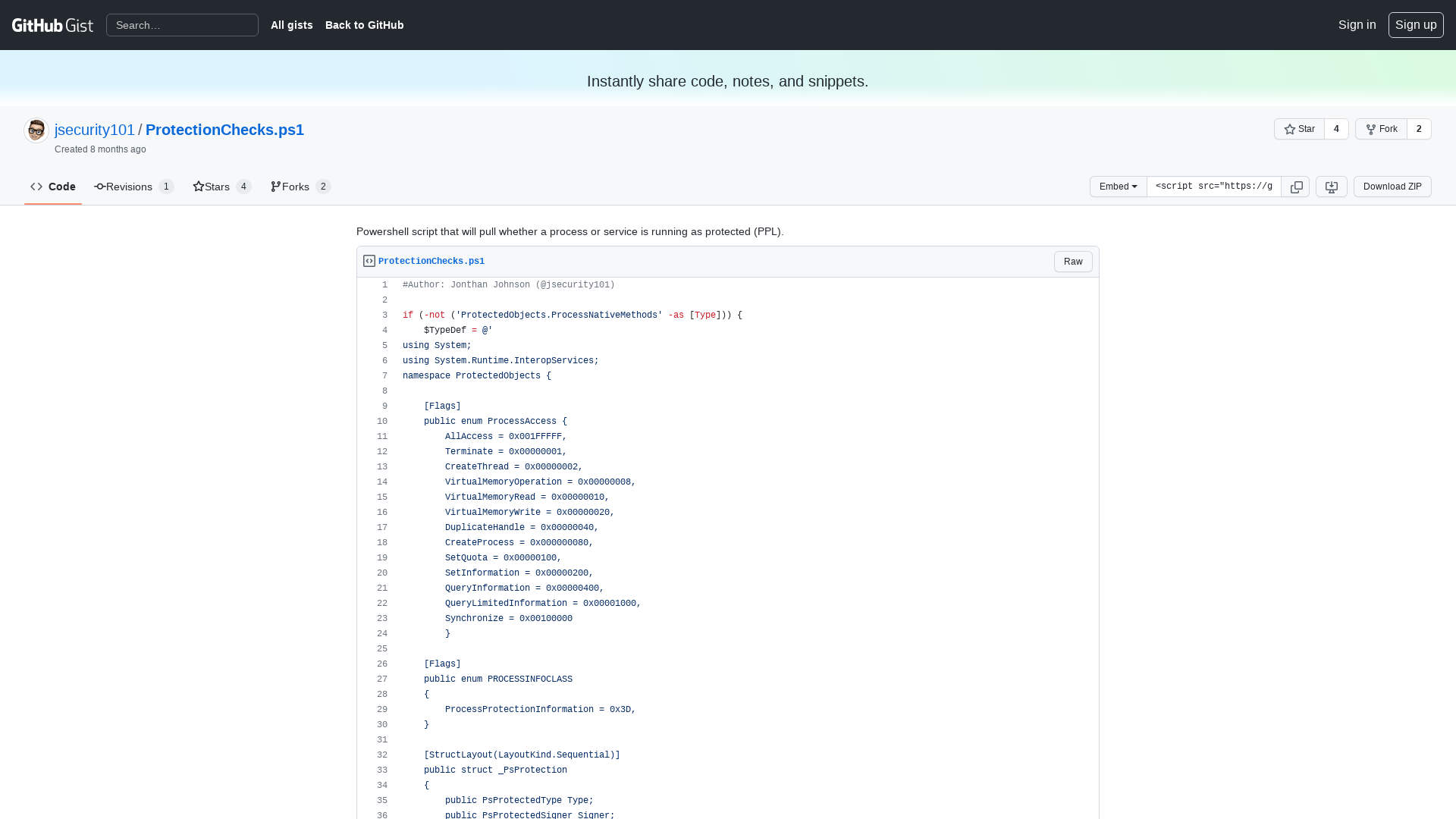The image size is (1456, 819).
Task: Open the GitHub Gist logo homepage
Action: click(x=52, y=25)
